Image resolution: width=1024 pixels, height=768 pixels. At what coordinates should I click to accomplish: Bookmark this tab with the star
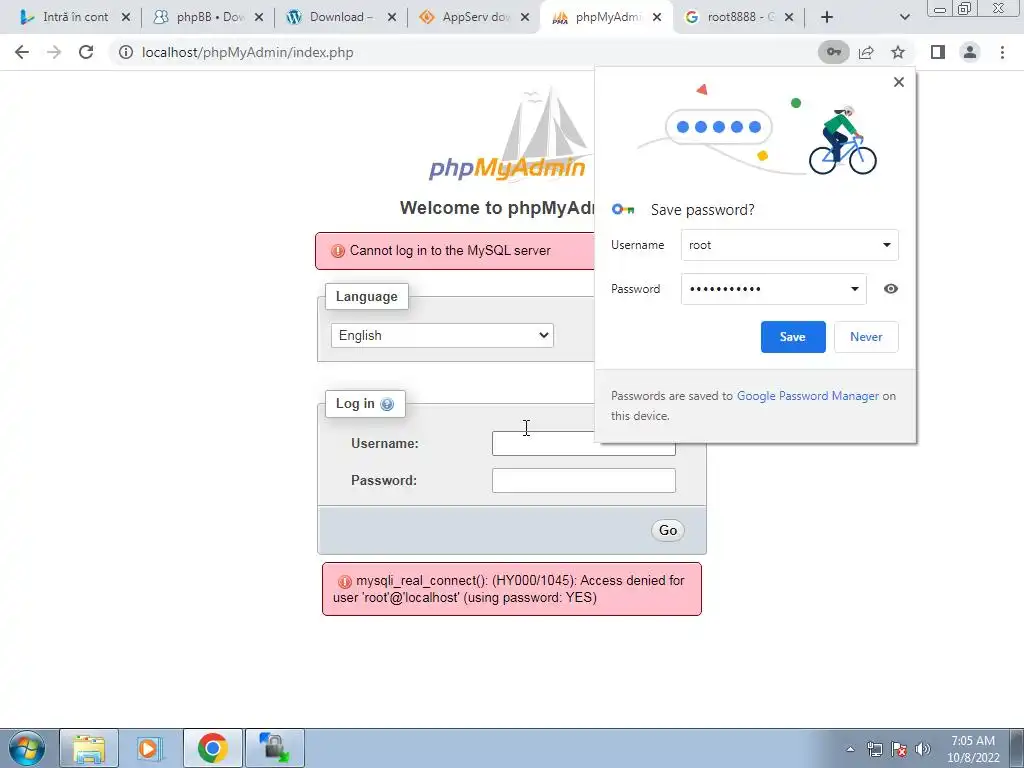point(898,52)
